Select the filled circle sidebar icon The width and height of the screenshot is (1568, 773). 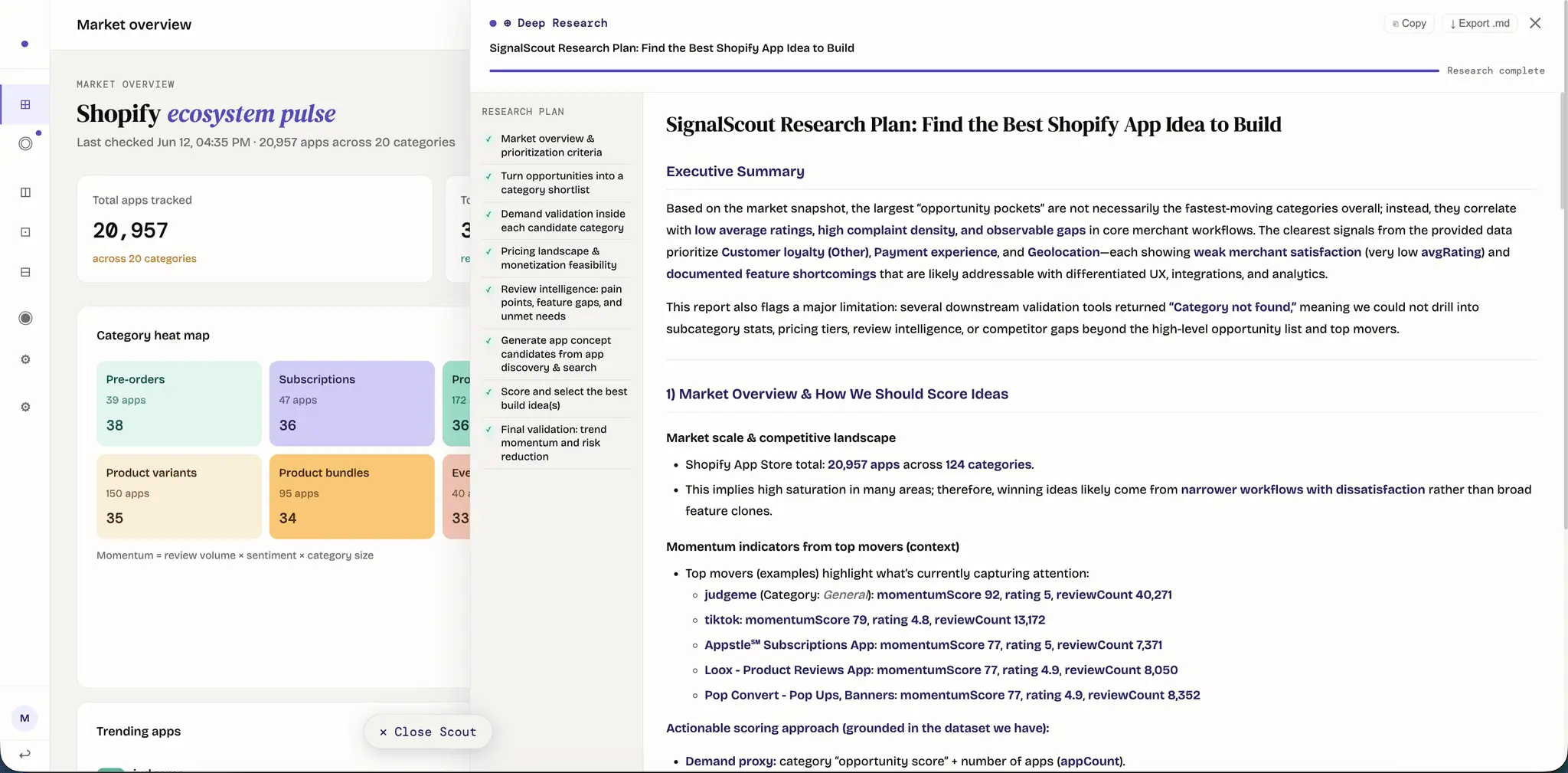(x=25, y=318)
